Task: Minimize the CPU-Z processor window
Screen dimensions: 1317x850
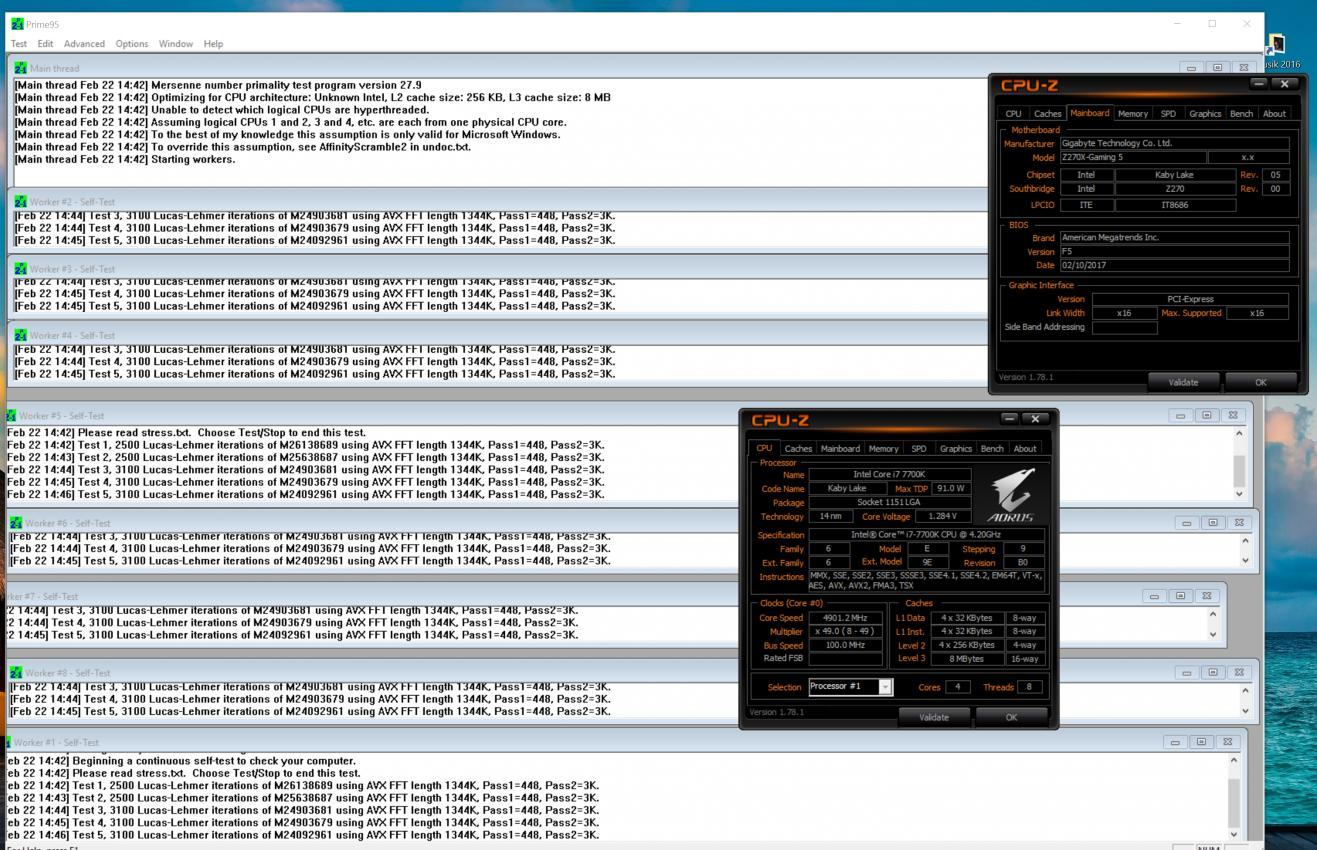Action: tap(1010, 418)
